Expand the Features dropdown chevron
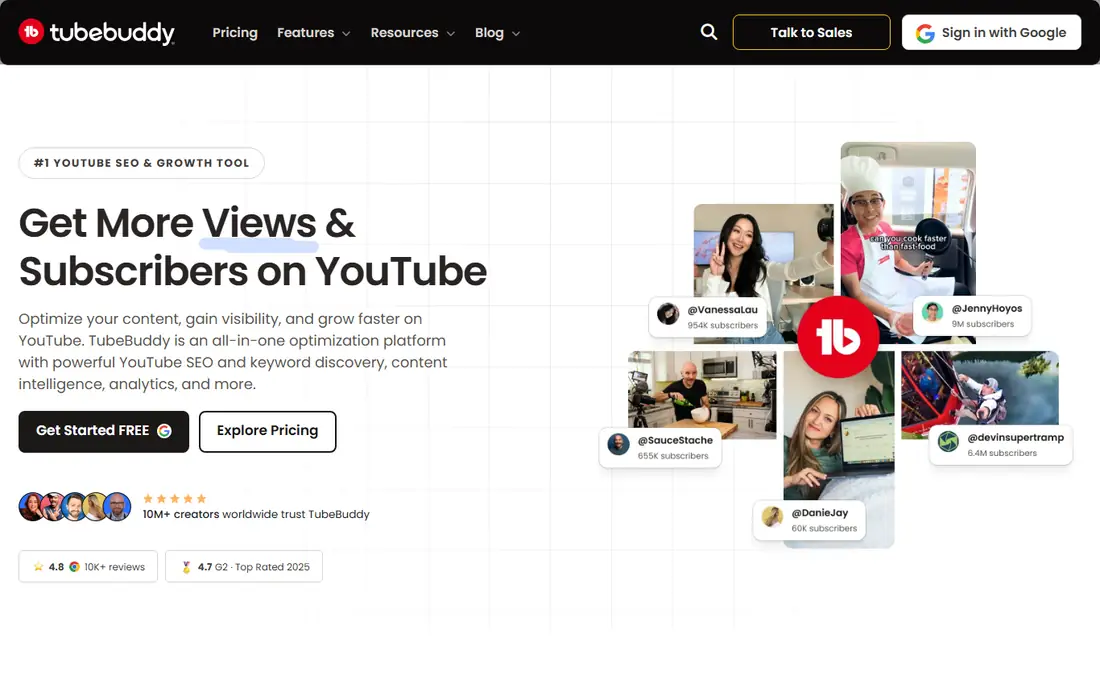Image resolution: width=1100 pixels, height=688 pixels. click(x=346, y=34)
